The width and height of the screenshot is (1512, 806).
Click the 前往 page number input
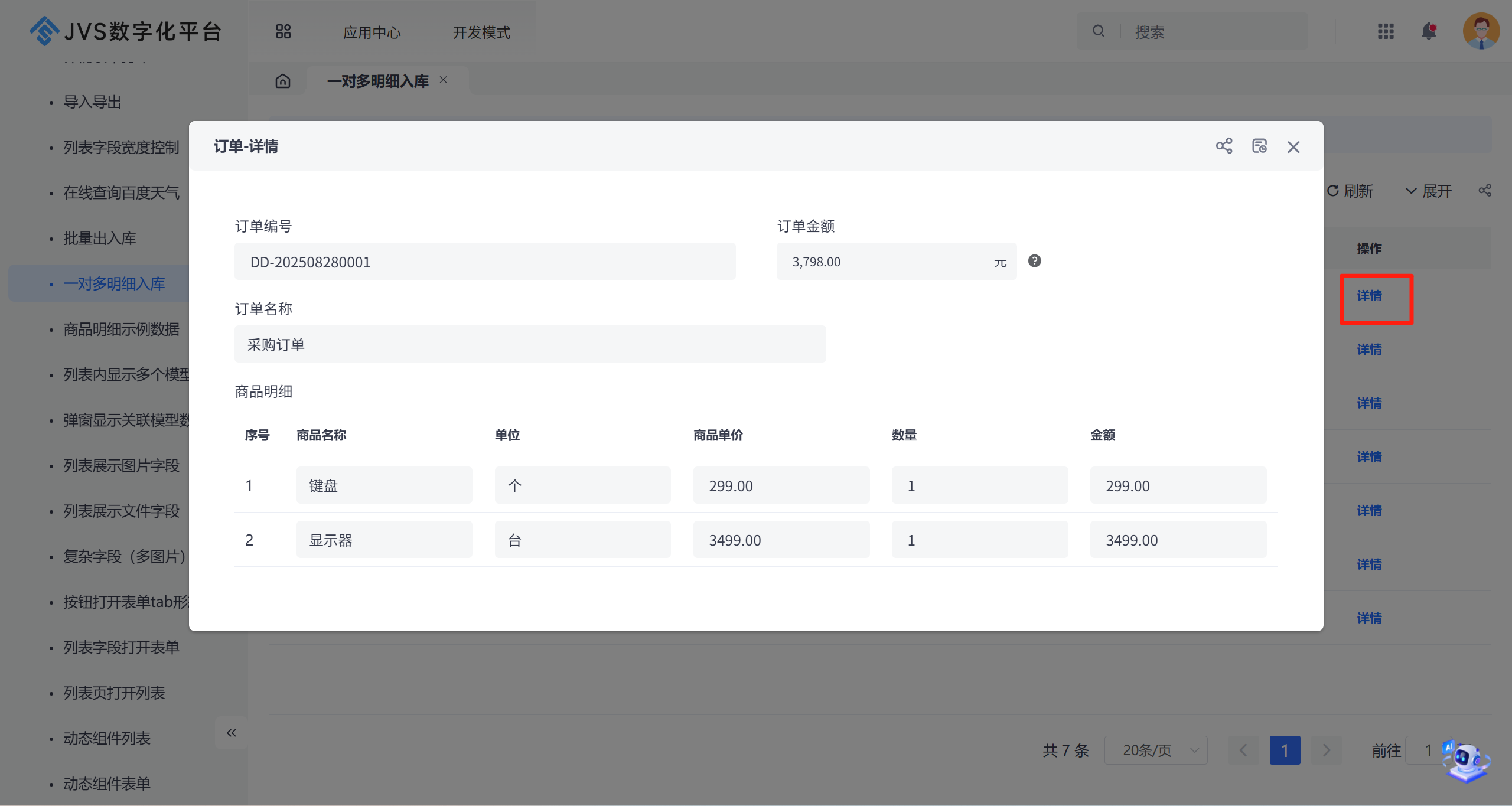[x=1428, y=750]
